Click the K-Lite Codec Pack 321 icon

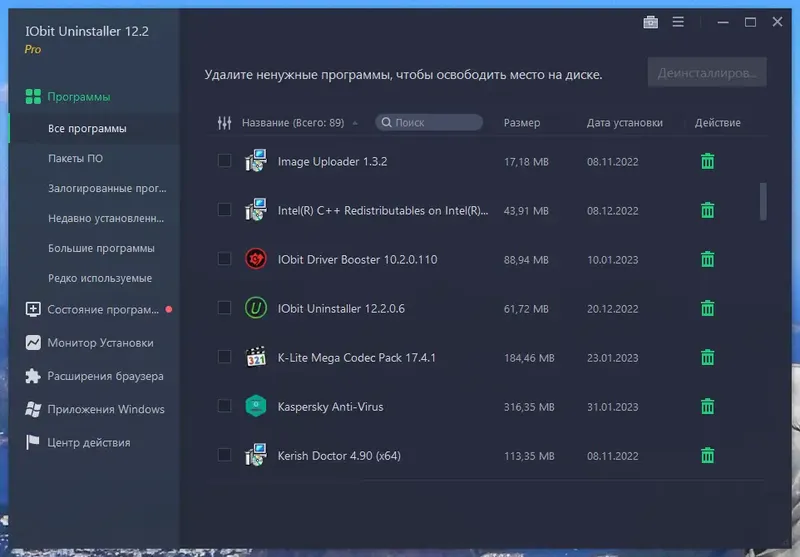point(256,357)
